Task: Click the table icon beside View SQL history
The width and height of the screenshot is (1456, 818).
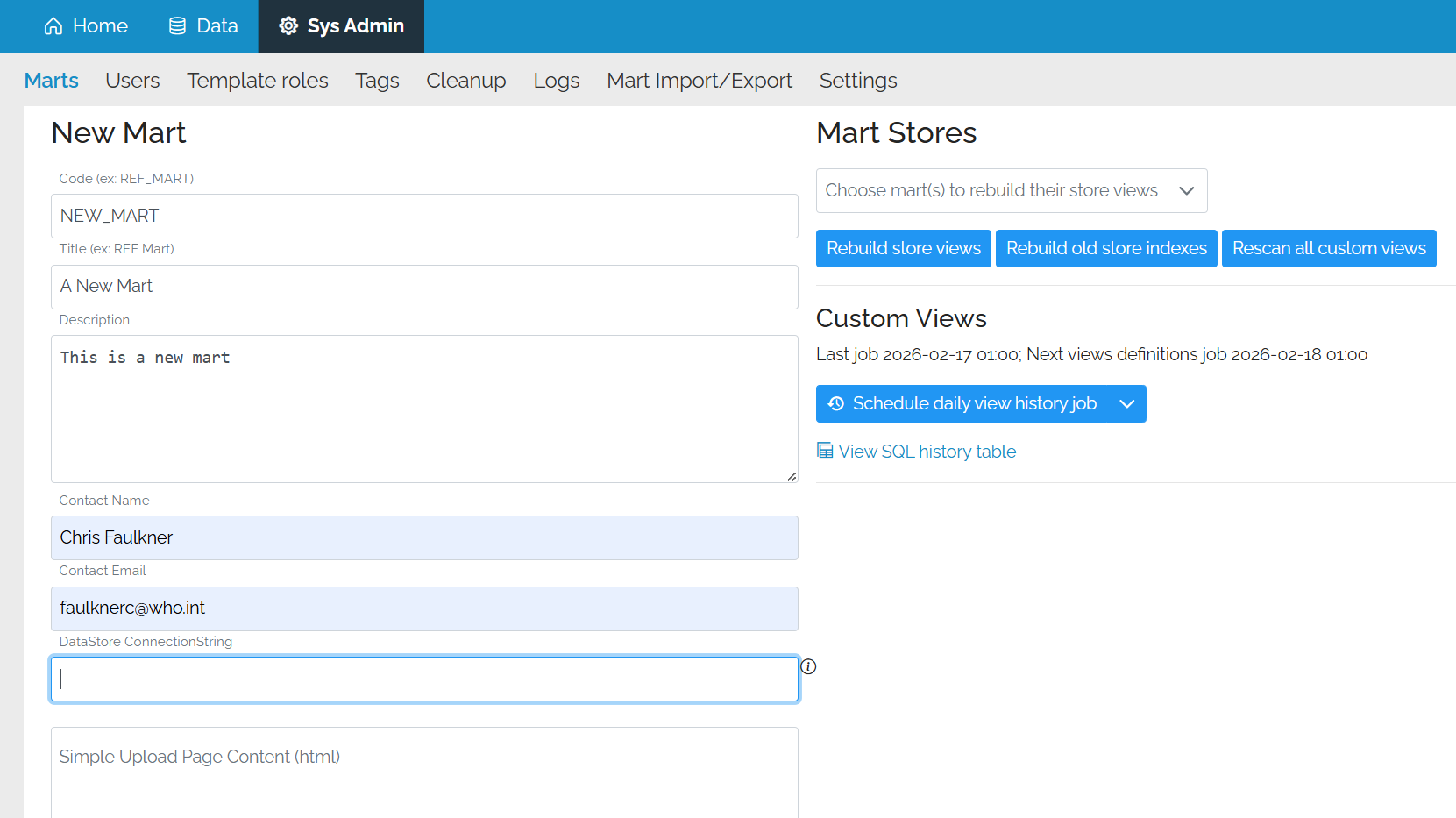Action: [824, 449]
